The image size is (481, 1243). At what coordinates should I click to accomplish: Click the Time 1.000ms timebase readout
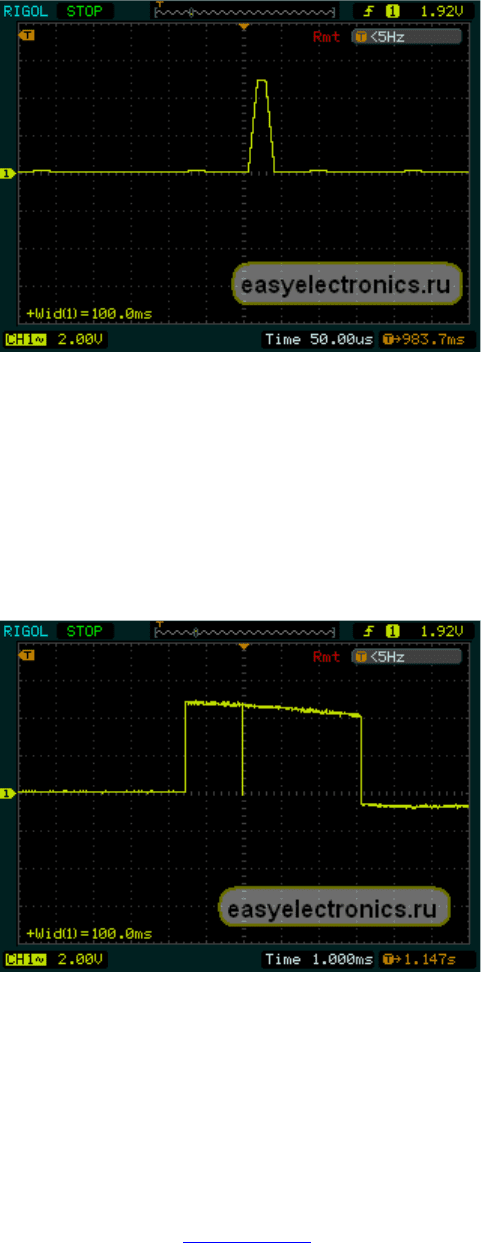[x=319, y=960]
